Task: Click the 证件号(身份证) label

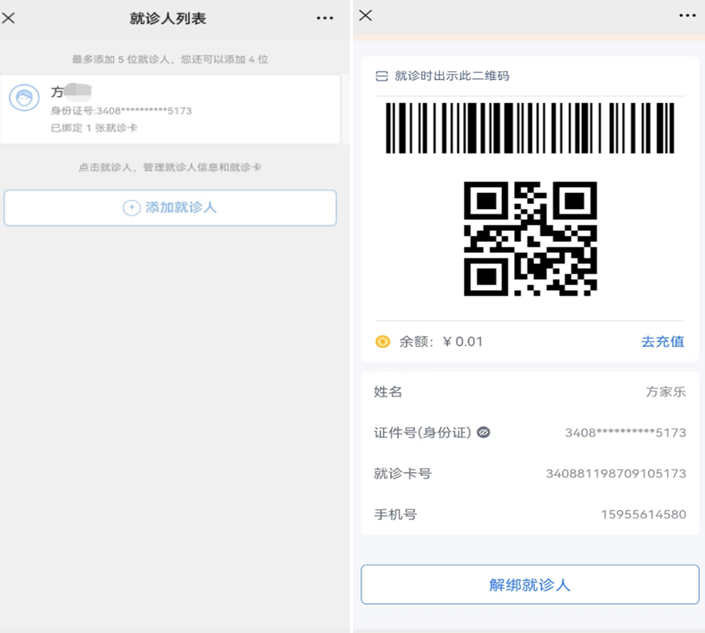Action: 423,432
